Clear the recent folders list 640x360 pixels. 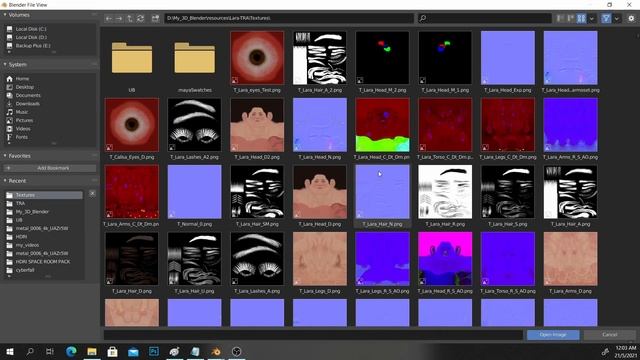coord(92,193)
